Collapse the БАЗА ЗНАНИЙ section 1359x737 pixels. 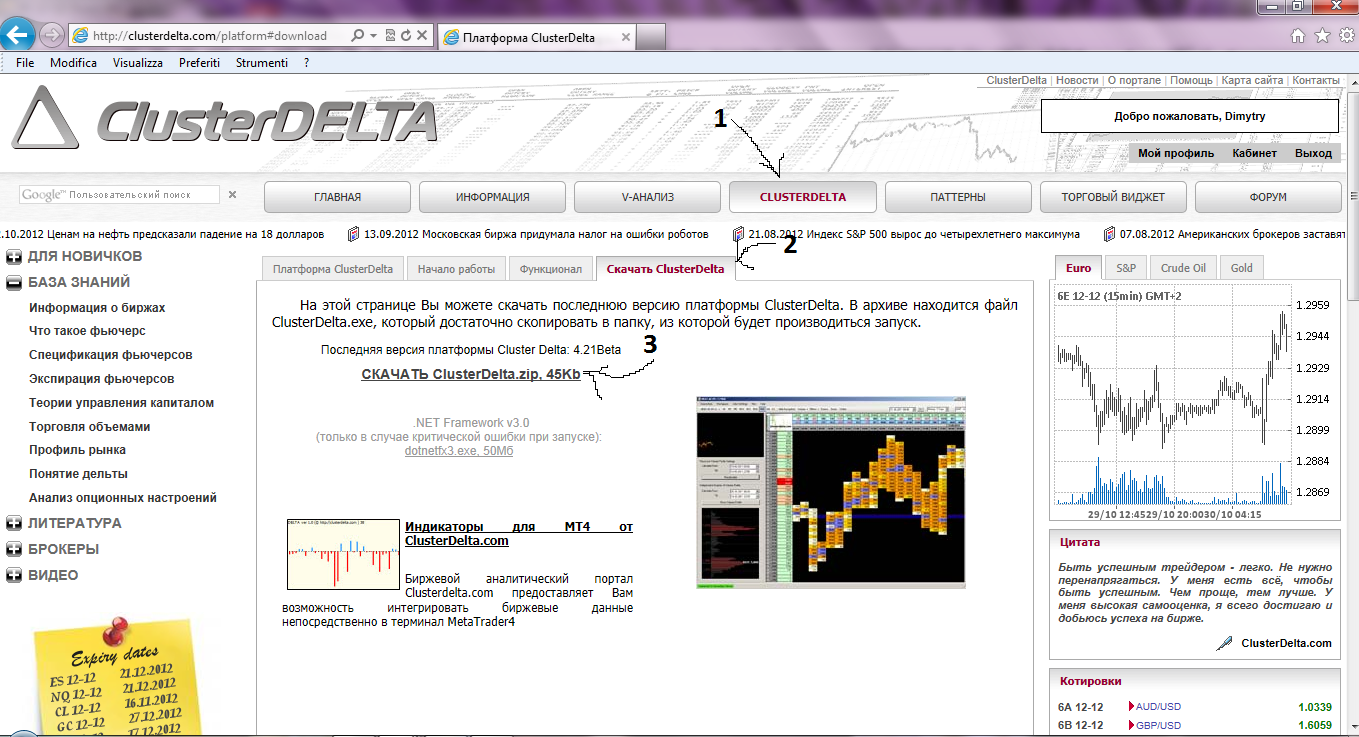pos(14,283)
